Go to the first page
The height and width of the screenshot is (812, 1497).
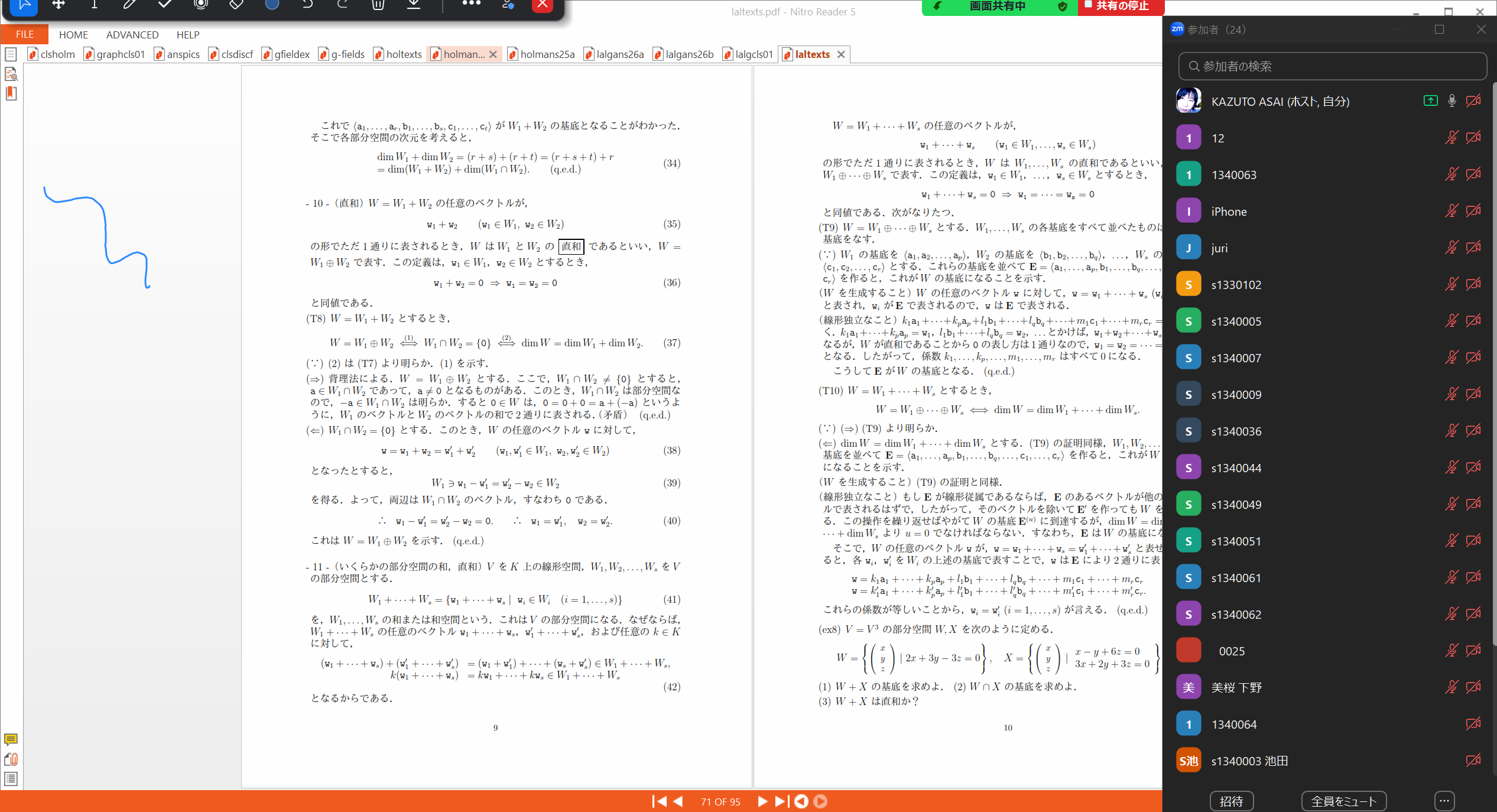coord(659,801)
